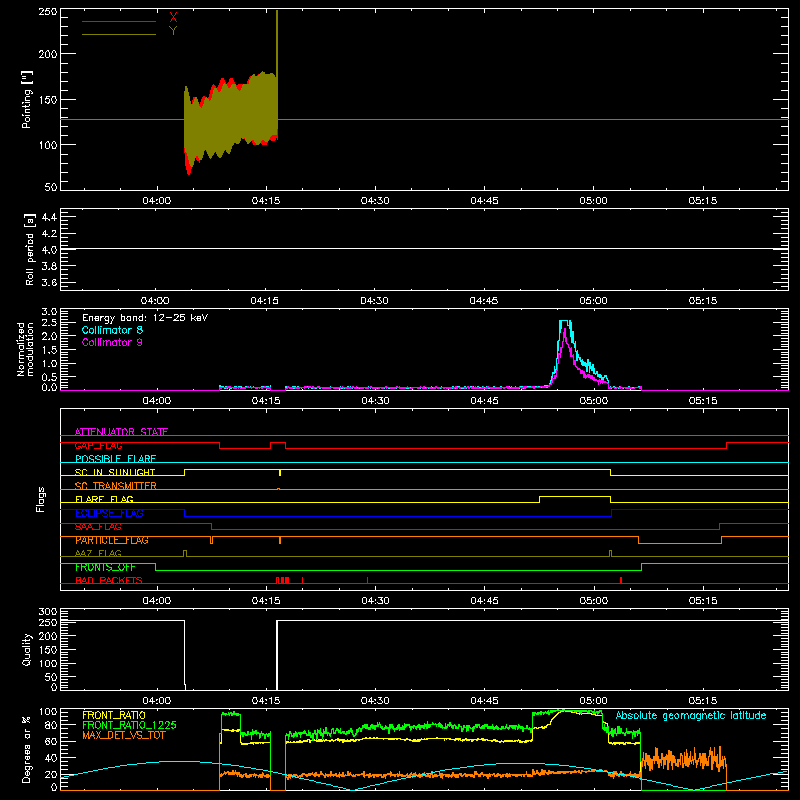The image size is (800, 800).
Task: Click the 05:15 tick label under Quality plot
Action: 703,701
